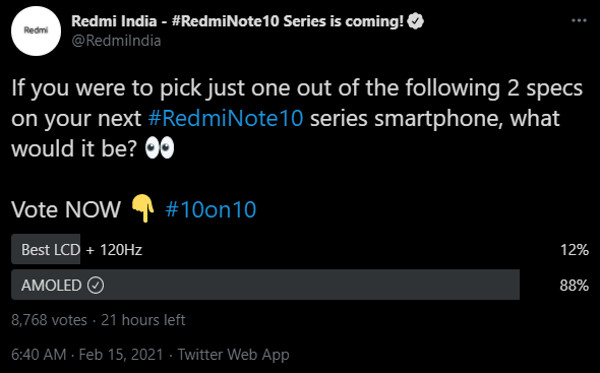600x373 pixels.
Task: Follow the #10on10 hashtag link
Action: click(x=211, y=209)
